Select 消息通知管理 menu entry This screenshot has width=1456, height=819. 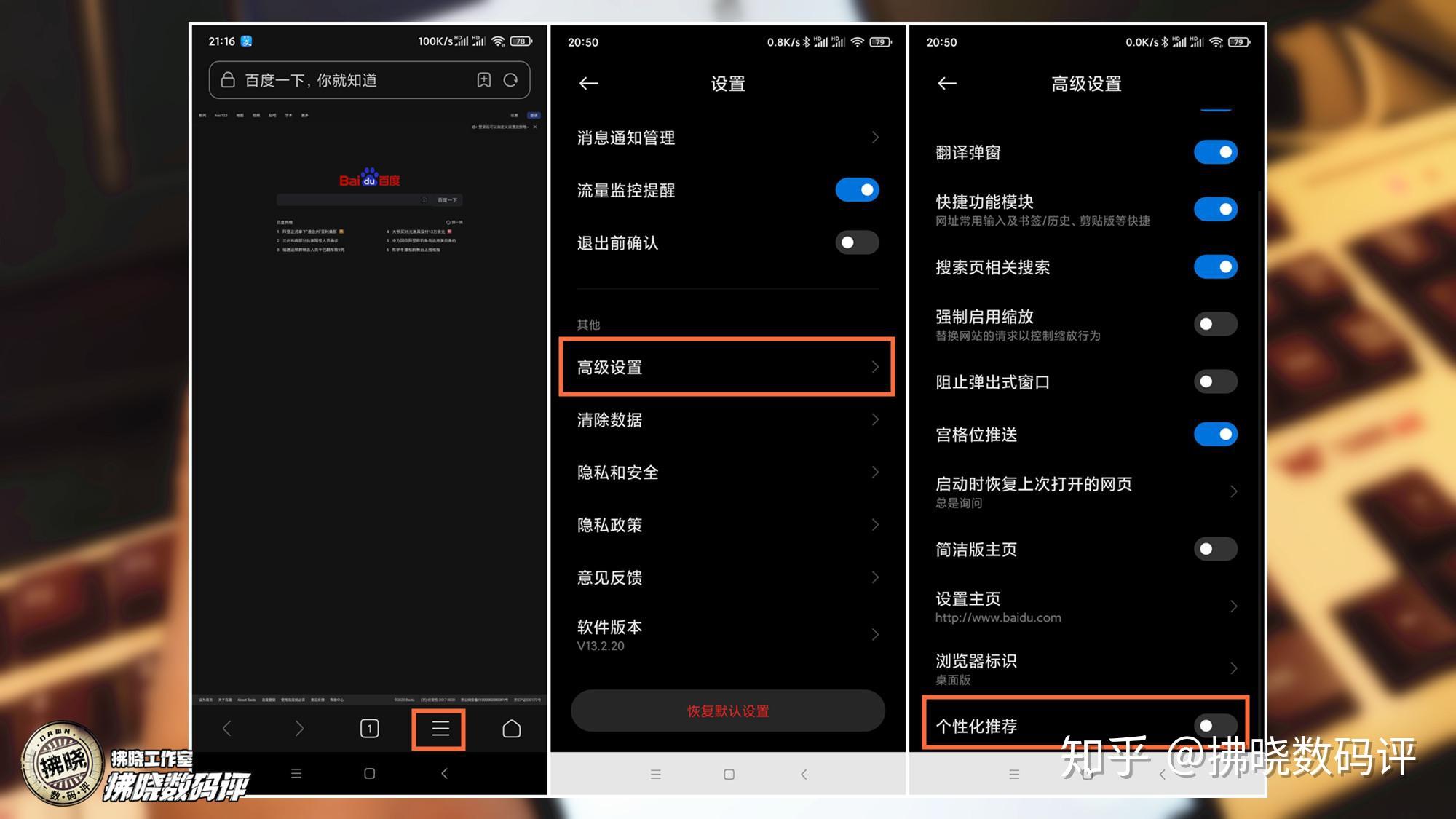(x=727, y=138)
